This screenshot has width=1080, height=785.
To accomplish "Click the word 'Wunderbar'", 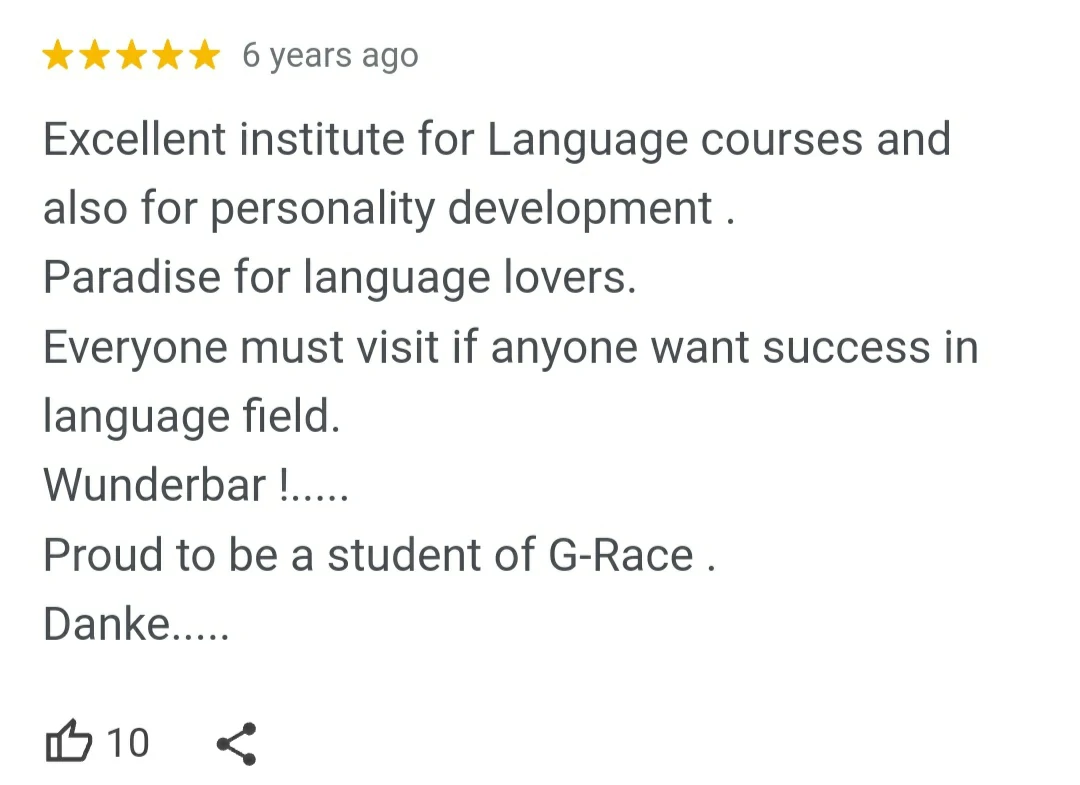I will [x=155, y=486].
